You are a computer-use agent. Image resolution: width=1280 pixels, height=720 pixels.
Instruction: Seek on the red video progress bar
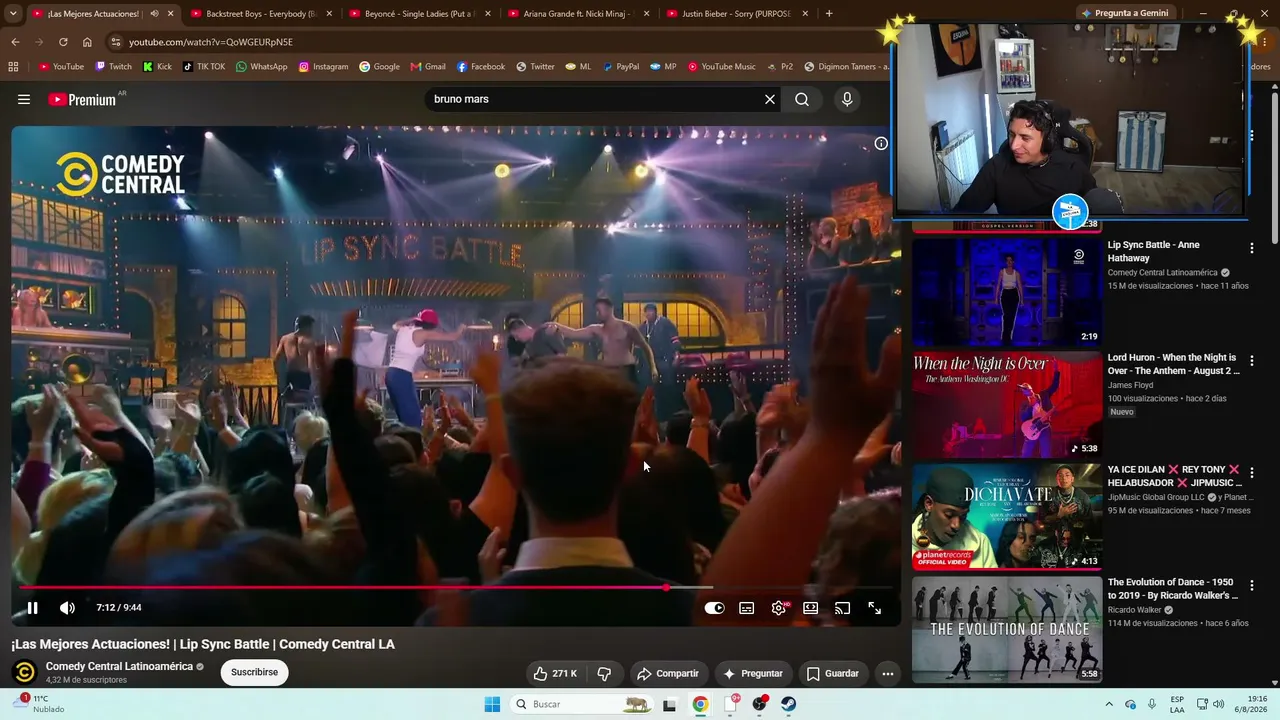[455, 587]
